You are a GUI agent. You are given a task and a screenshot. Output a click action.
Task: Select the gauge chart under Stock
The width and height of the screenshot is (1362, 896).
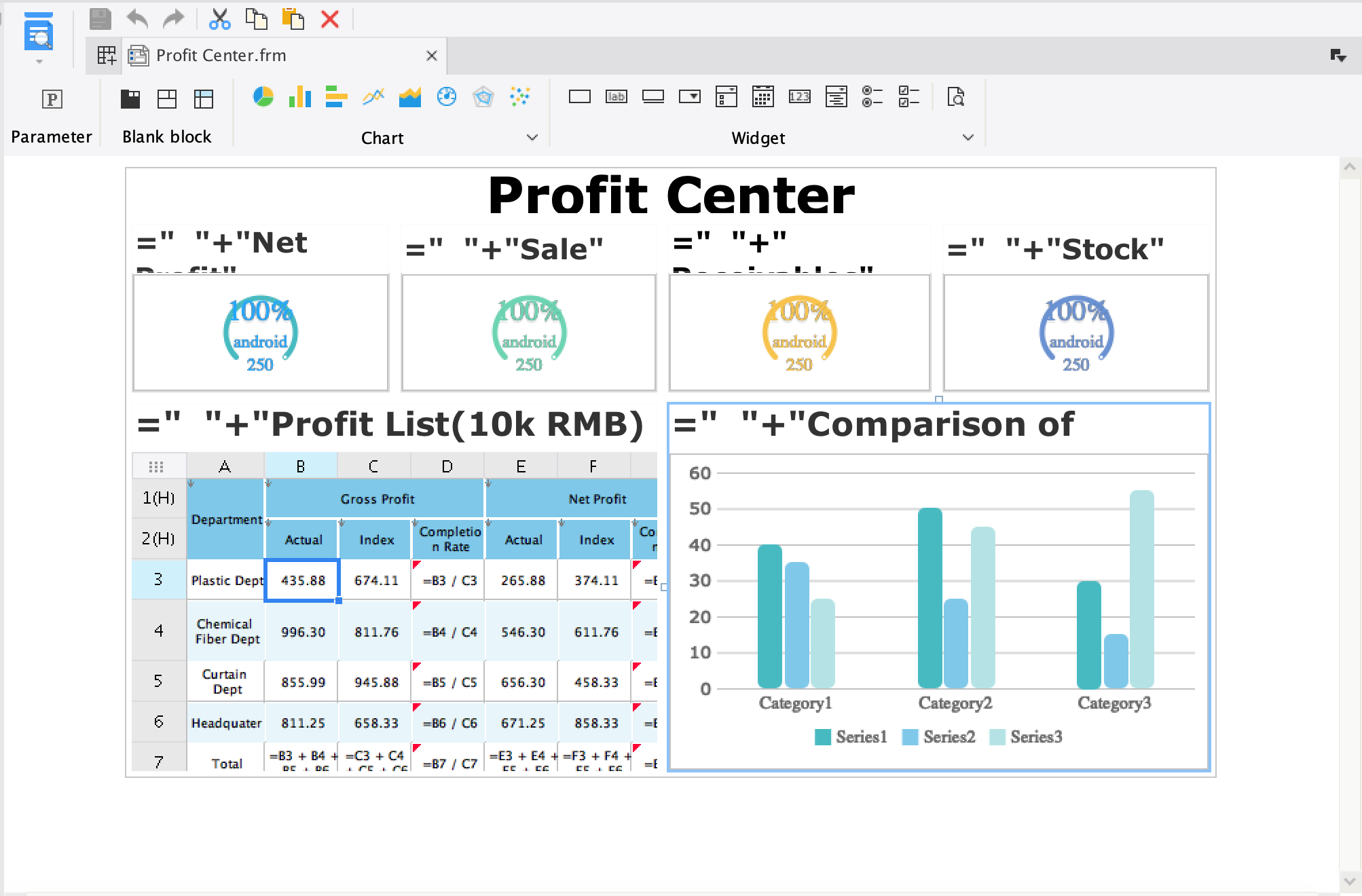point(1075,333)
